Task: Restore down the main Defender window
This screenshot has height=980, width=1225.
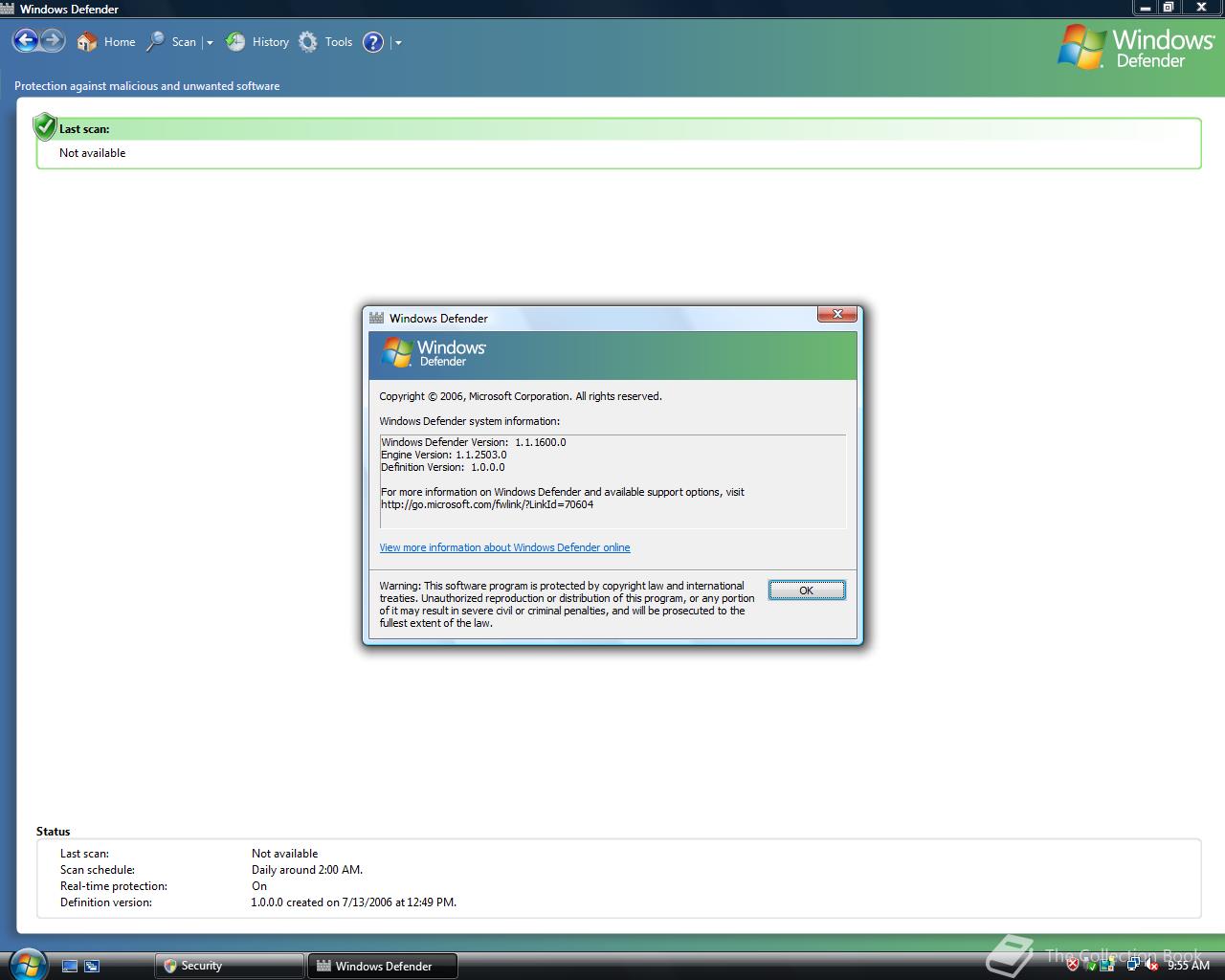Action: click(1169, 8)
